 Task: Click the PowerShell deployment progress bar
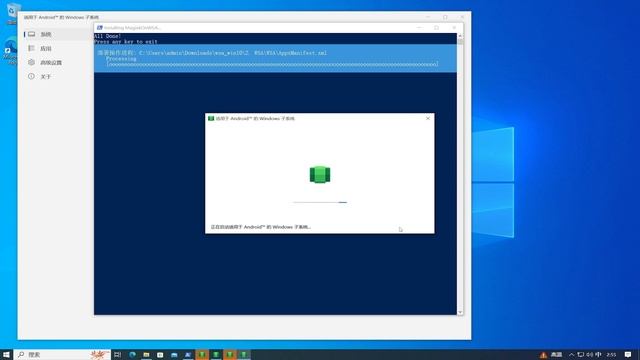[x=272, y=64]
